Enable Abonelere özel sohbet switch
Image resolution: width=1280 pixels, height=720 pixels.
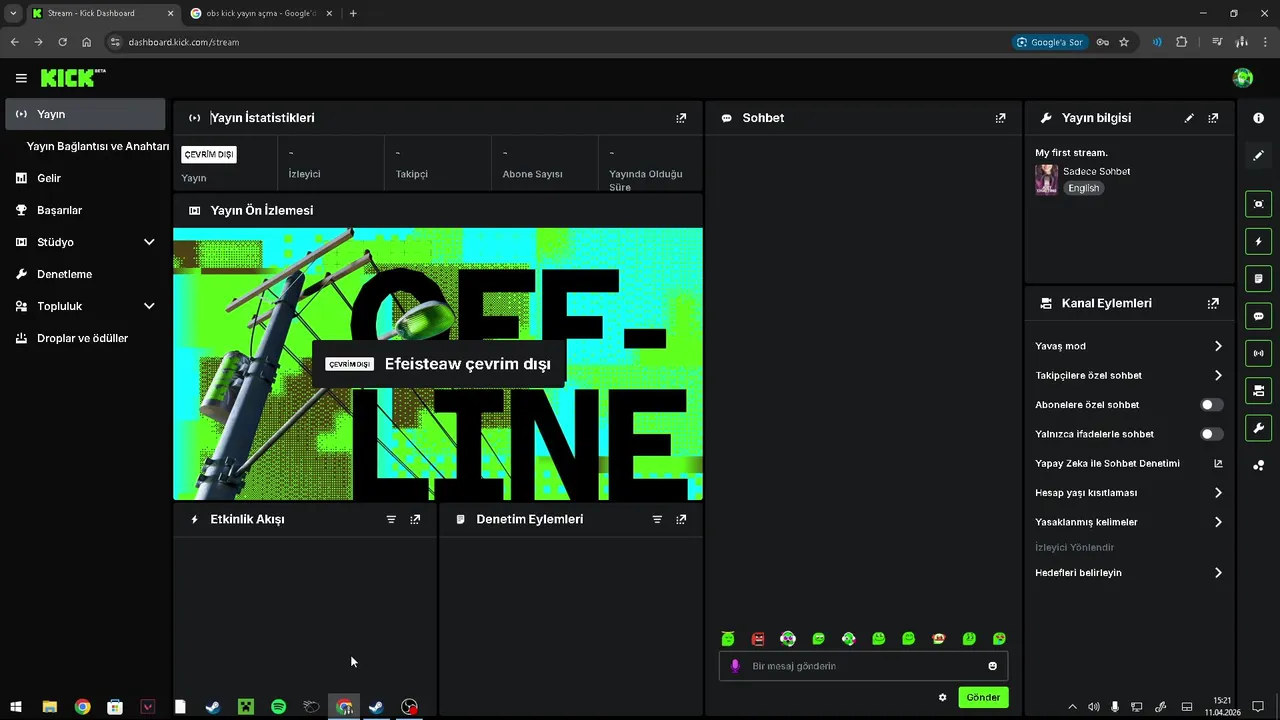(1211, 405)
